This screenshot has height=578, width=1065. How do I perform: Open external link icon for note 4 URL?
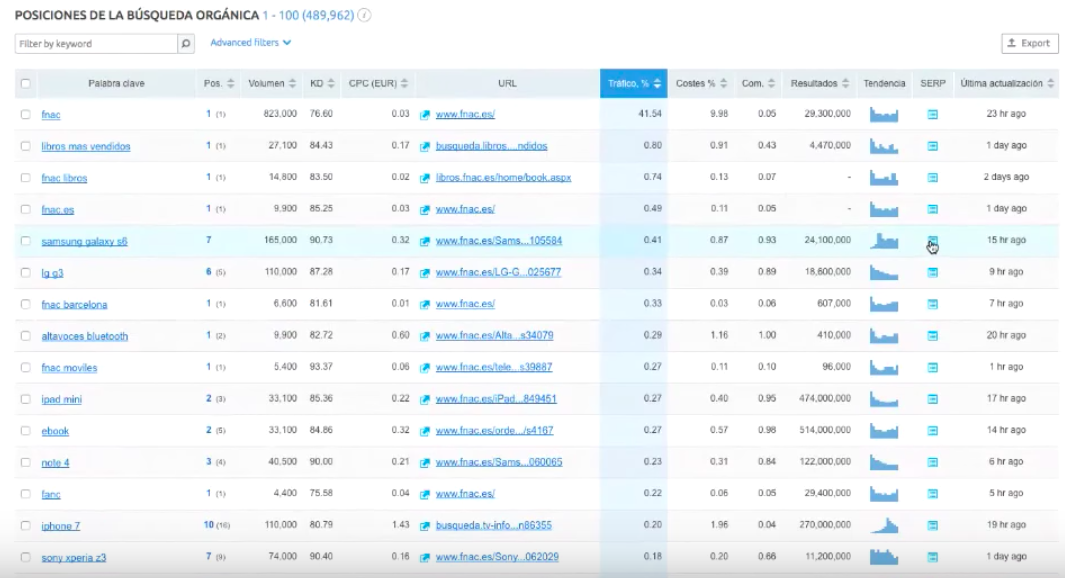click(x=425, y=463)
